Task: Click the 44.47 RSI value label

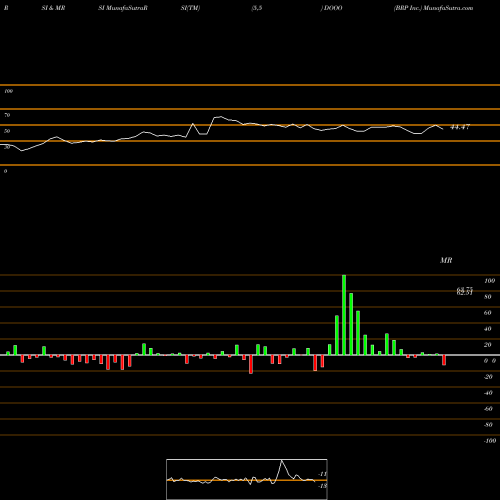Action: [x=460, y=127]
